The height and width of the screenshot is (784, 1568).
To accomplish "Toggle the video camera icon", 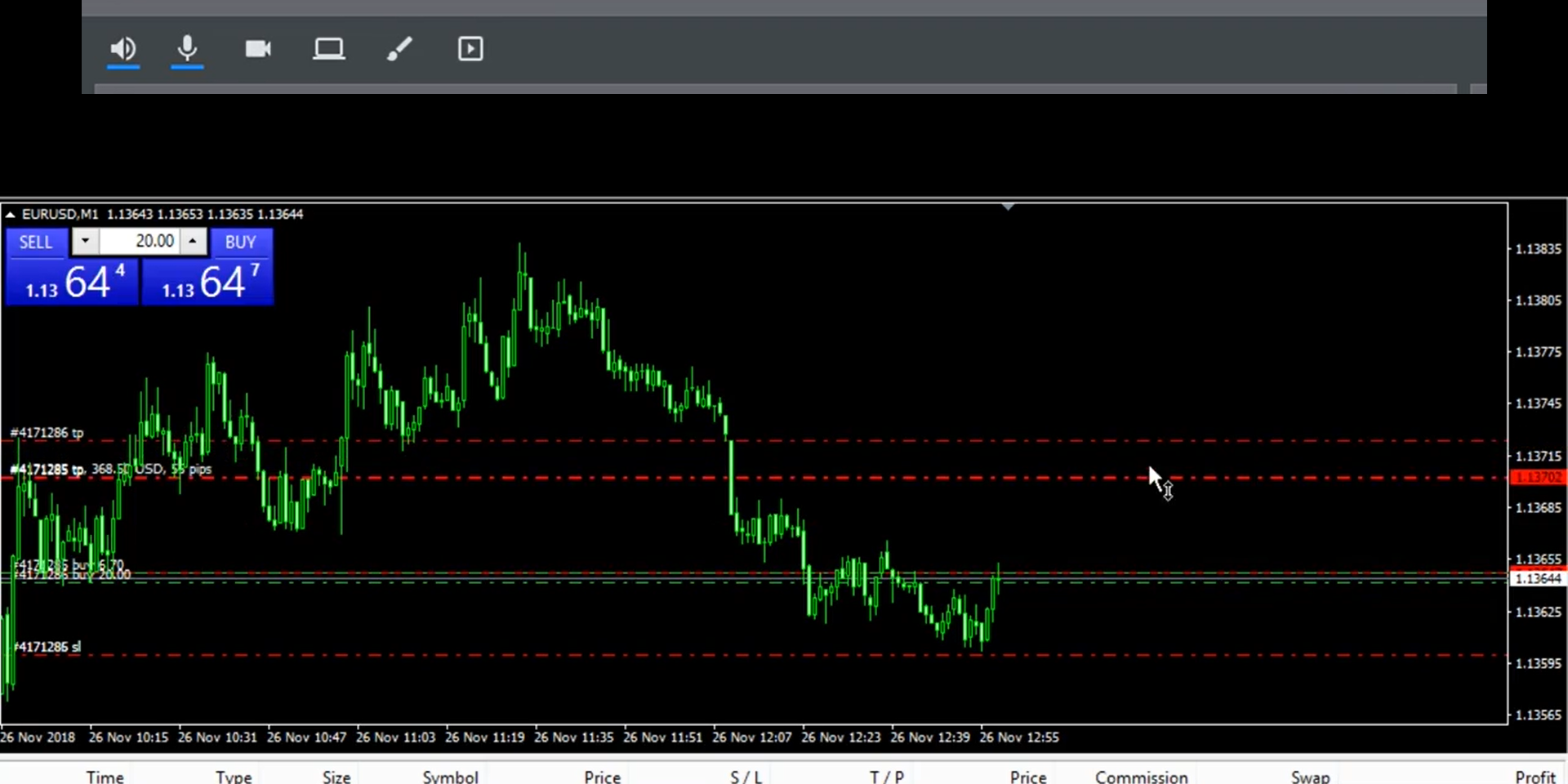I will [x=258, y=49].
